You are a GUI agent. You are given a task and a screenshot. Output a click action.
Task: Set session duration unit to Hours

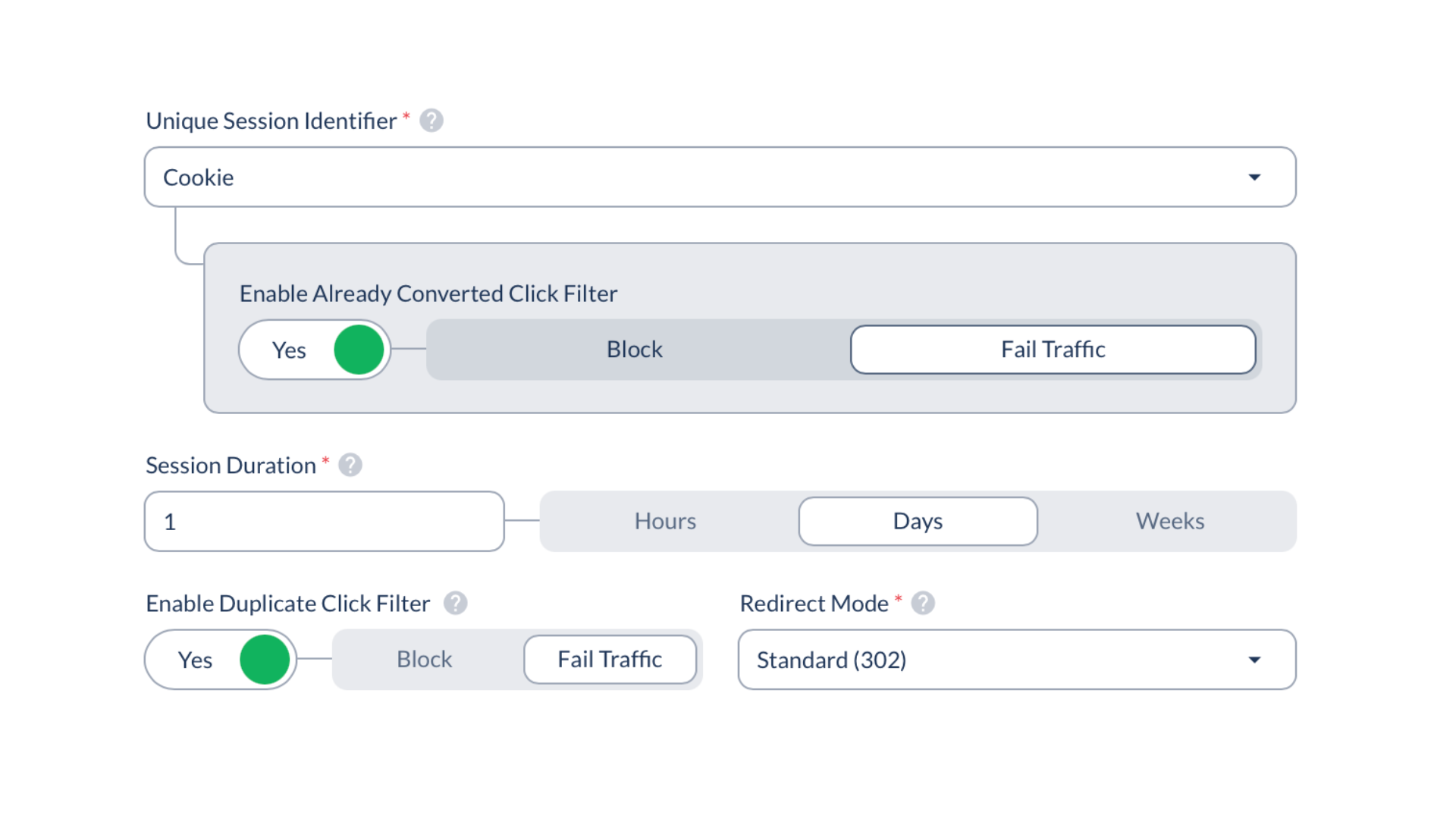(x=665, y=521)
